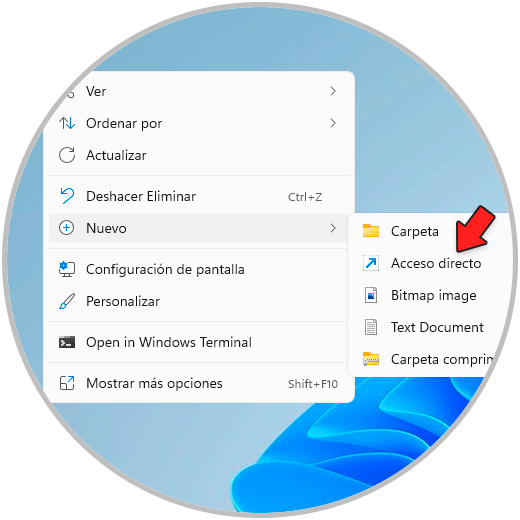520x520 pixels.
Task: Expand the Ver submenu chevron
Action: click(333, 91)
